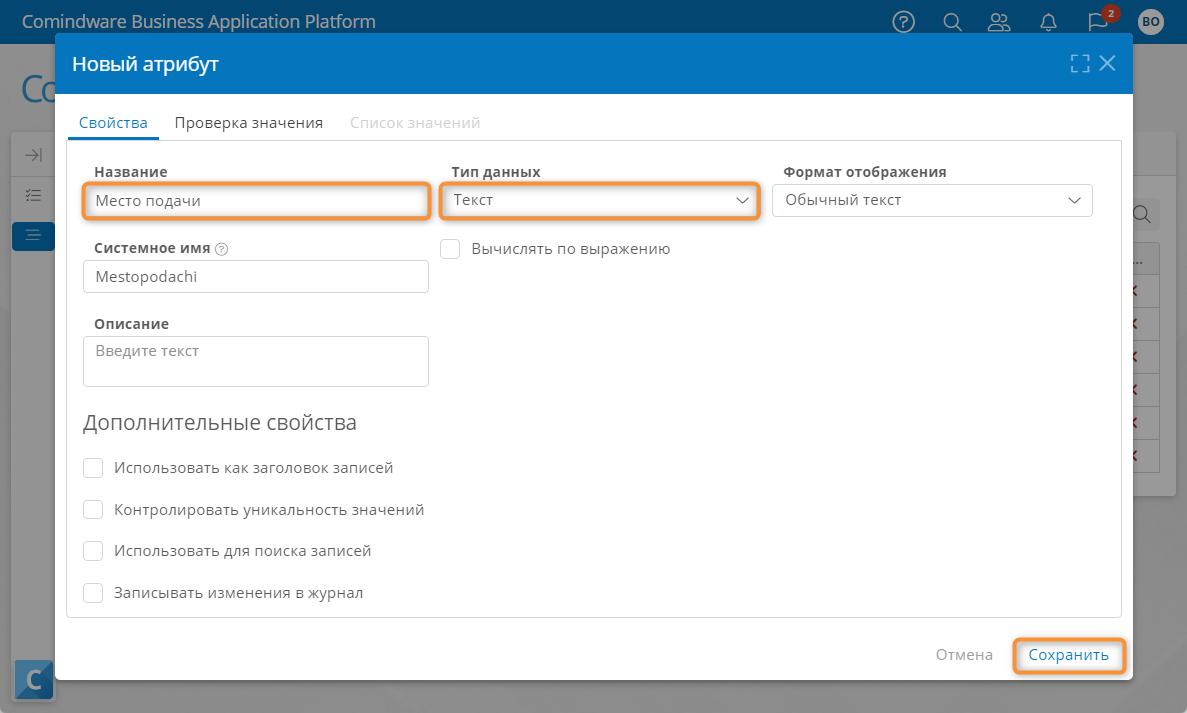Select the highlighted list icon in sidebar
Image resolution: width=1187 pixels, height=713 pixels.
coord(33,235)
